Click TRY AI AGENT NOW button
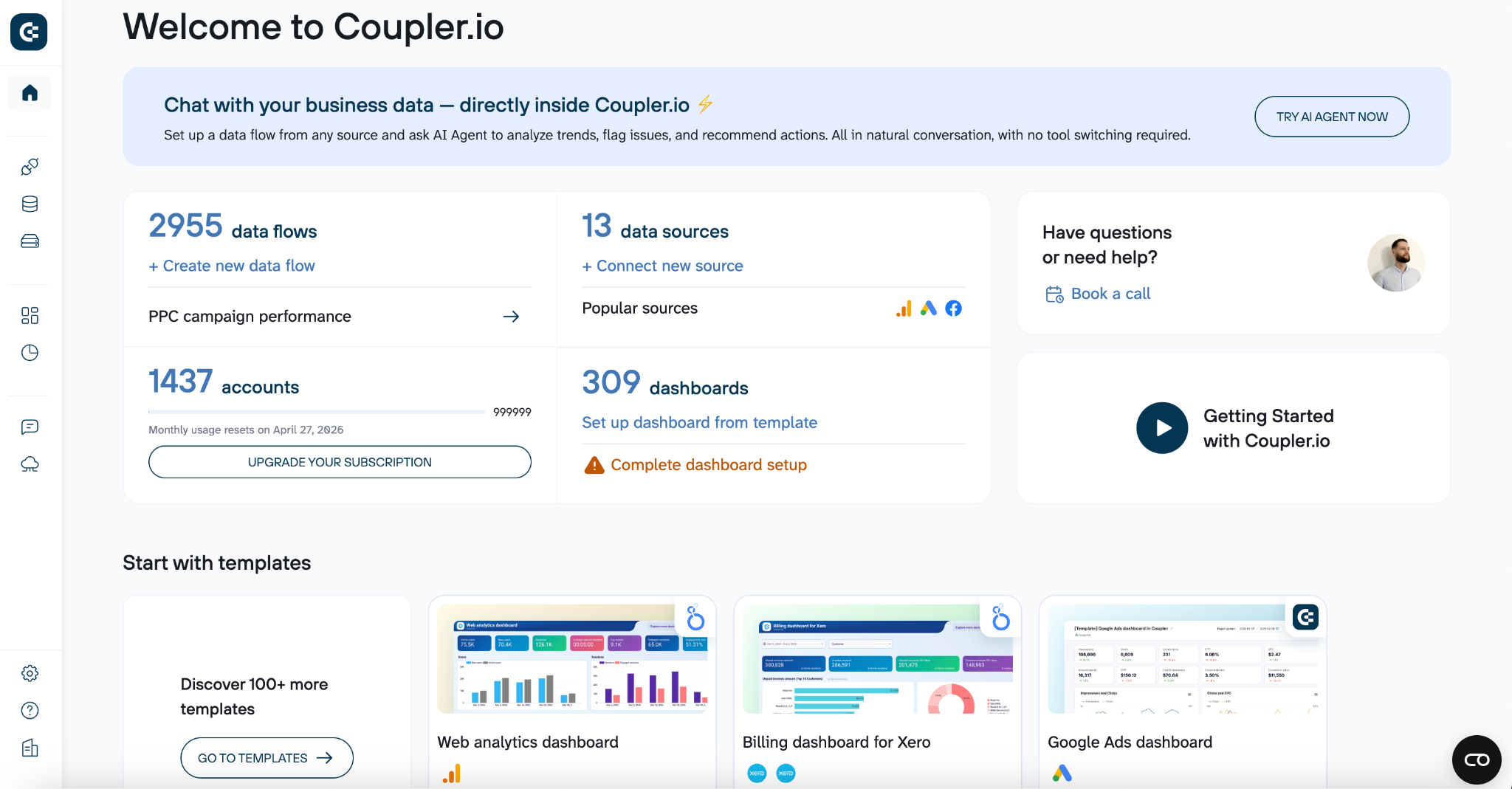 pyautogui.click(x=1332, y=117)
